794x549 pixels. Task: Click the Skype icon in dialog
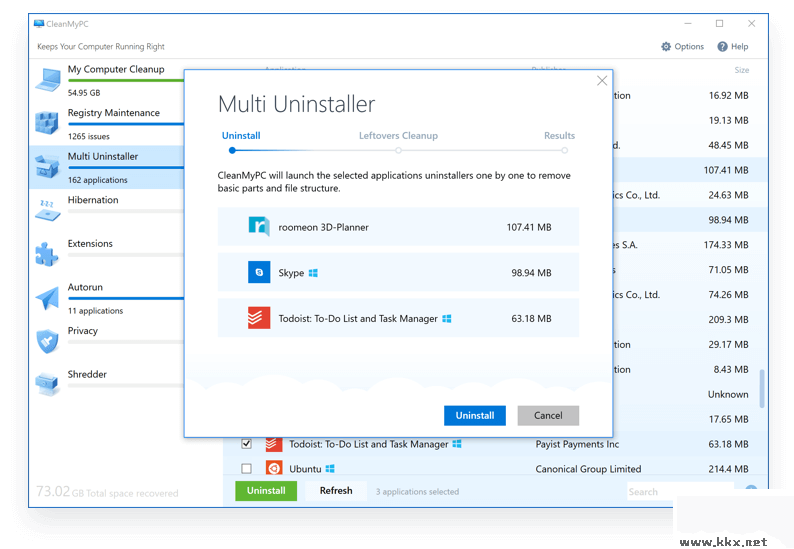(x=259, y=272)
